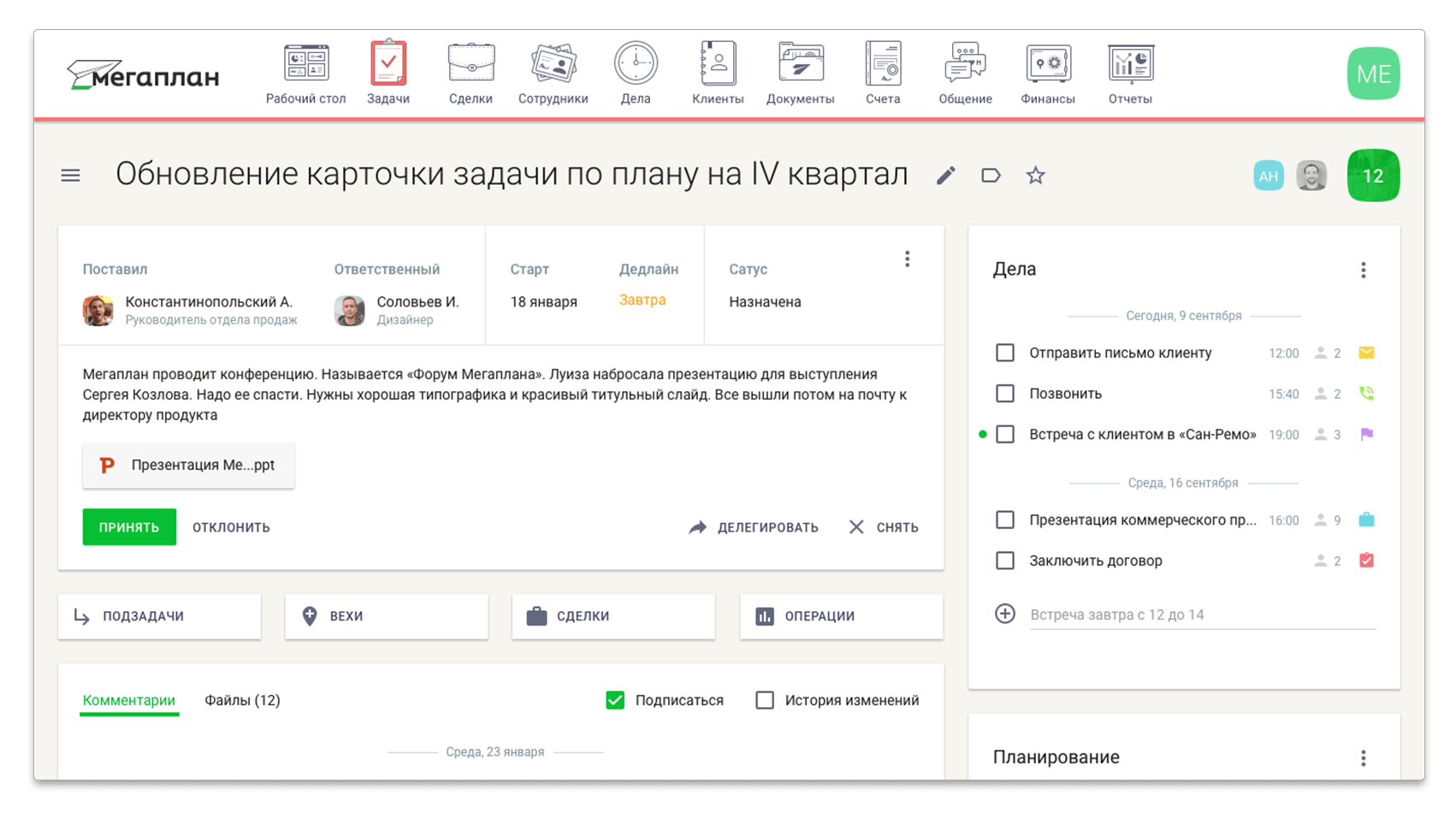Switch to the Комментарии tab
1456x837 pixels.
click(x=128, y=700)
